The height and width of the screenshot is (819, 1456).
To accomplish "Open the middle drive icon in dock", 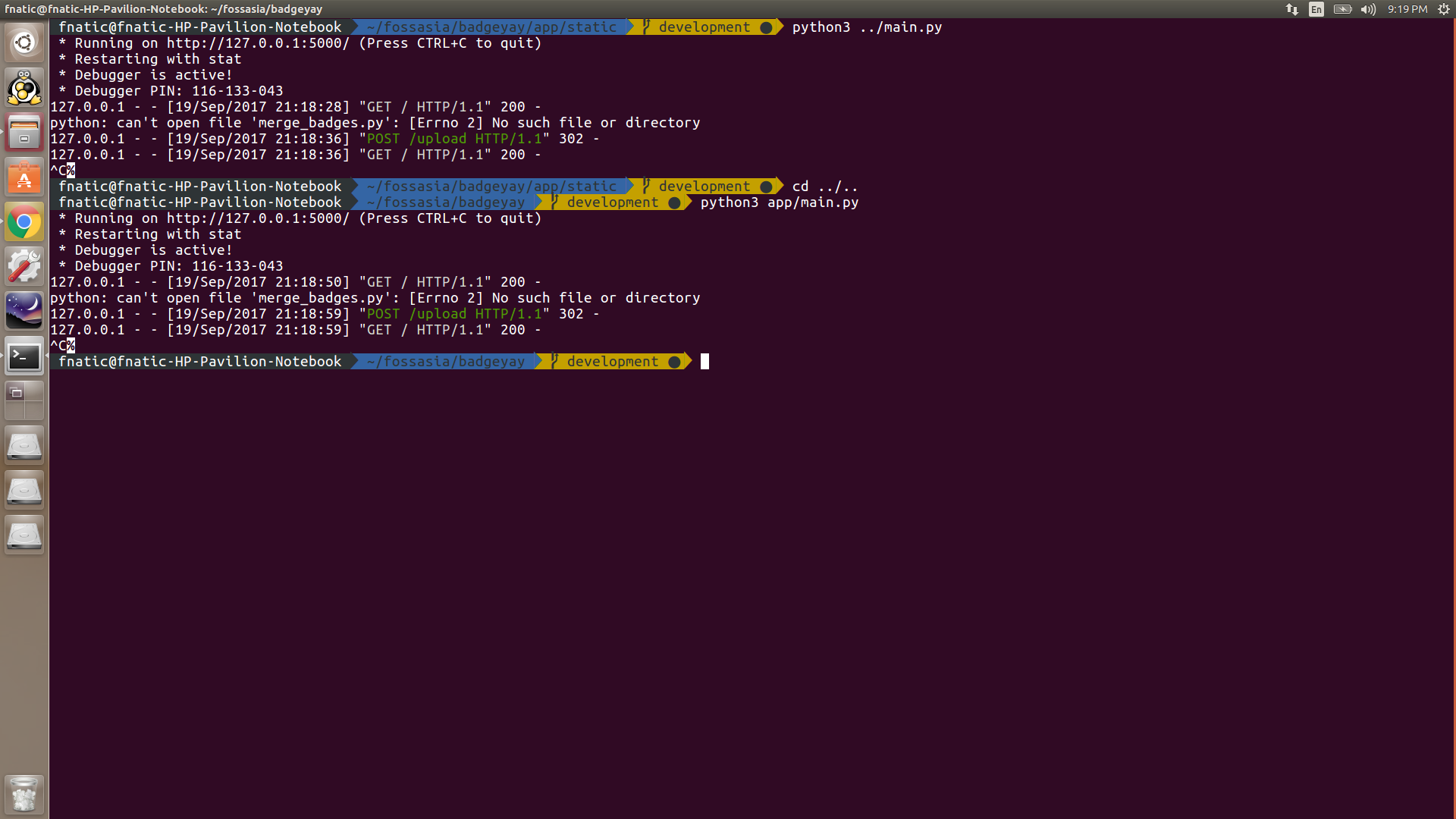I will point(24,491).
